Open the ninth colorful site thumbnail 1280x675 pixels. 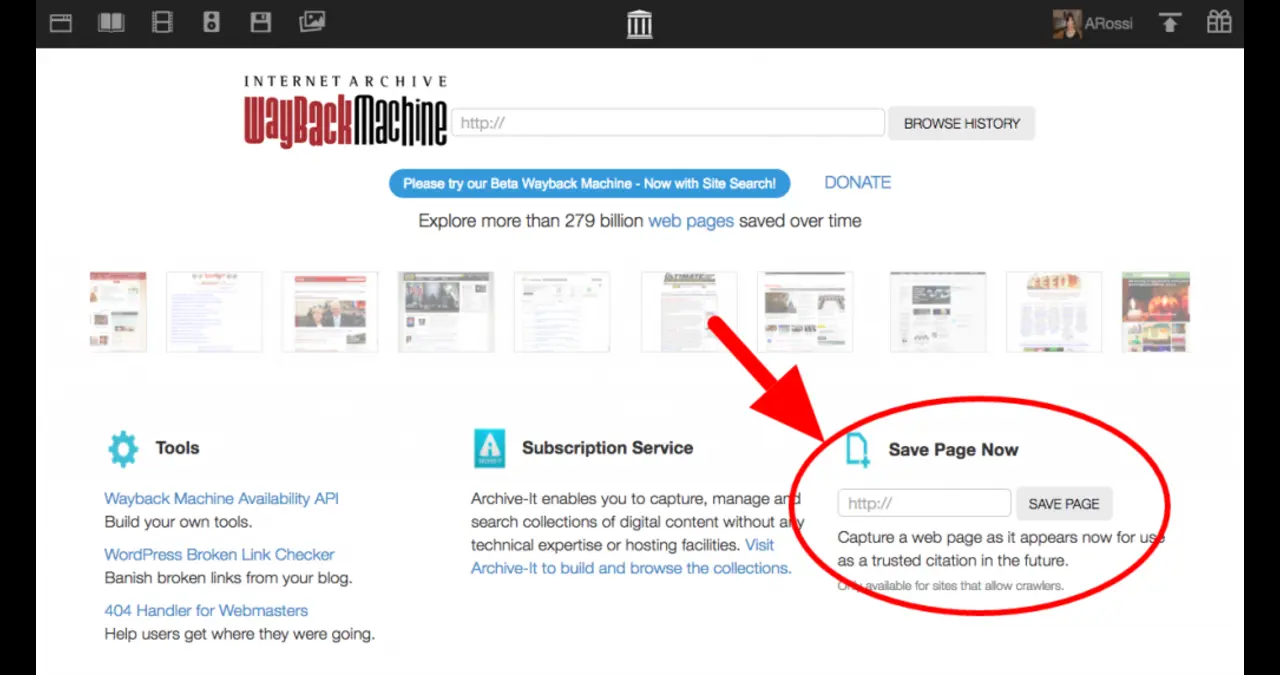(x=1054, y=311)
